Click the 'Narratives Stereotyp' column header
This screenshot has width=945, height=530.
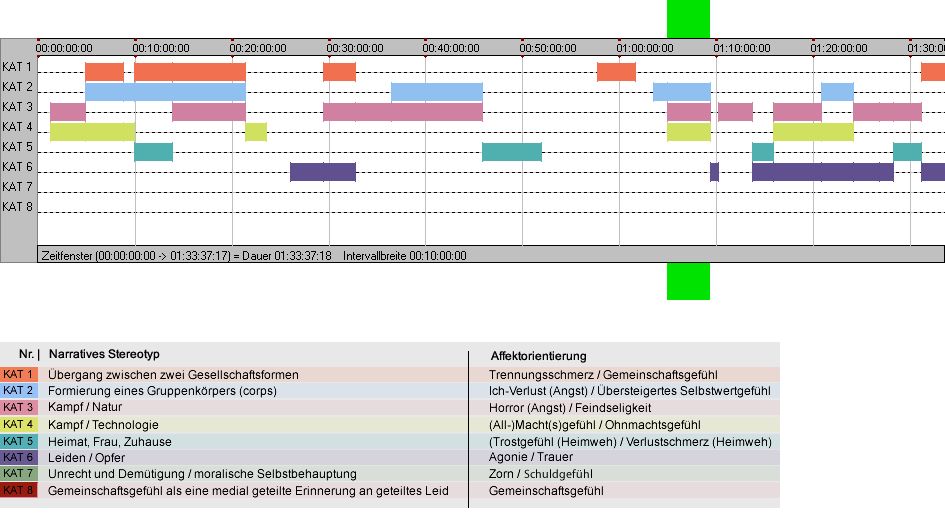104,354
